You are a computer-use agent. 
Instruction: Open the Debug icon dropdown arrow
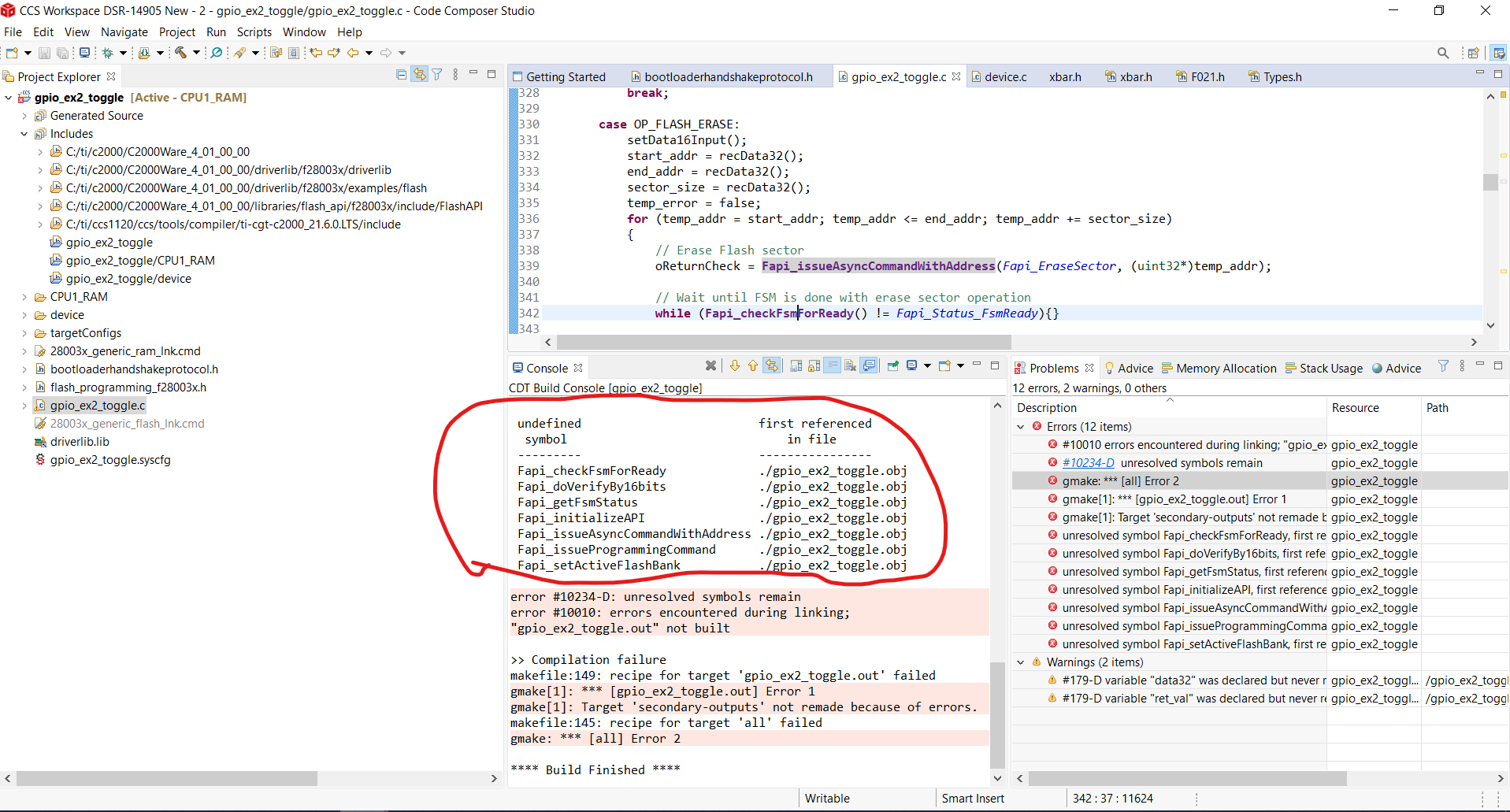coord(123,53)
